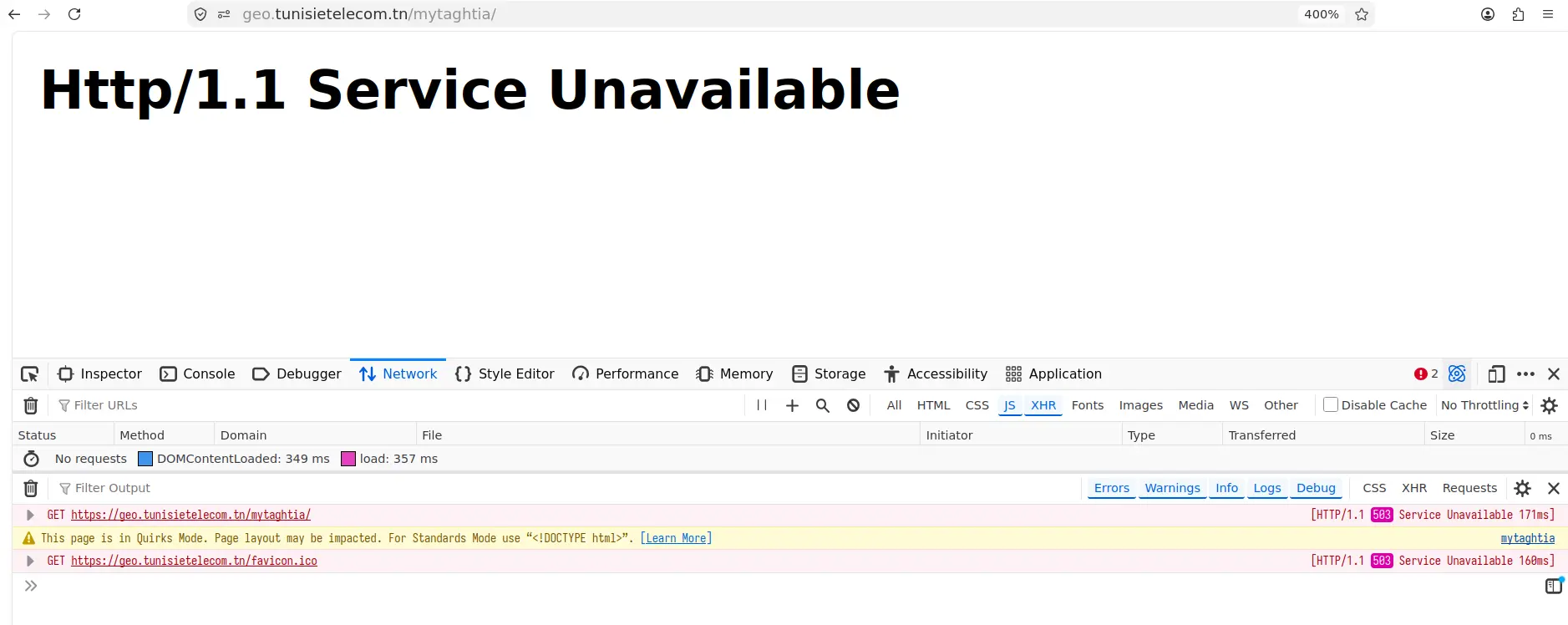Open the geo.tunisietelecom.tn/mytaghtia/ request link
The width and height of the screenshot is (1568, 625).
coord(190,515)
